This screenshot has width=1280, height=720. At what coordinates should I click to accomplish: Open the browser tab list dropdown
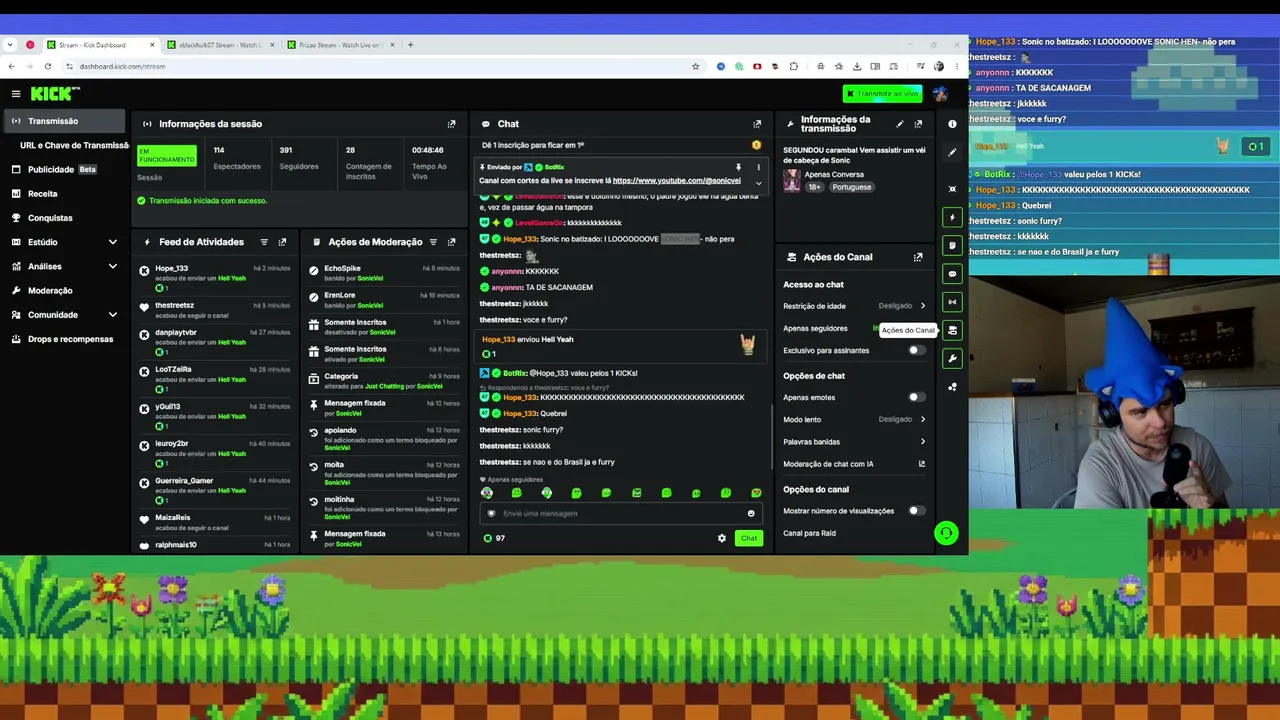pyautogui.click(x=10, y=45)
